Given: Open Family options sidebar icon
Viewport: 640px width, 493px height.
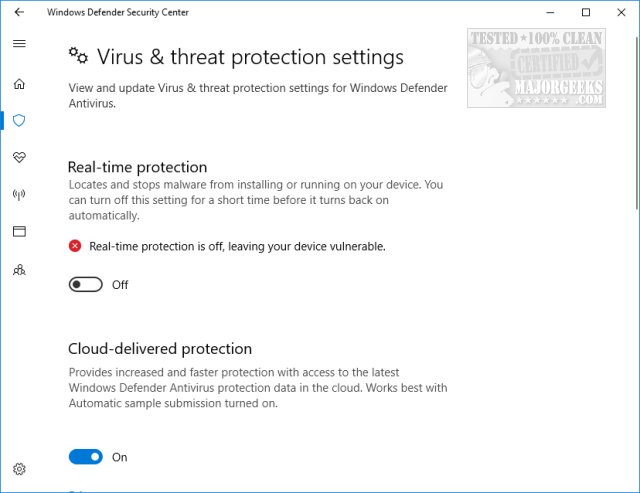Looking at the screenshot, I should click(x=19, y=269).
